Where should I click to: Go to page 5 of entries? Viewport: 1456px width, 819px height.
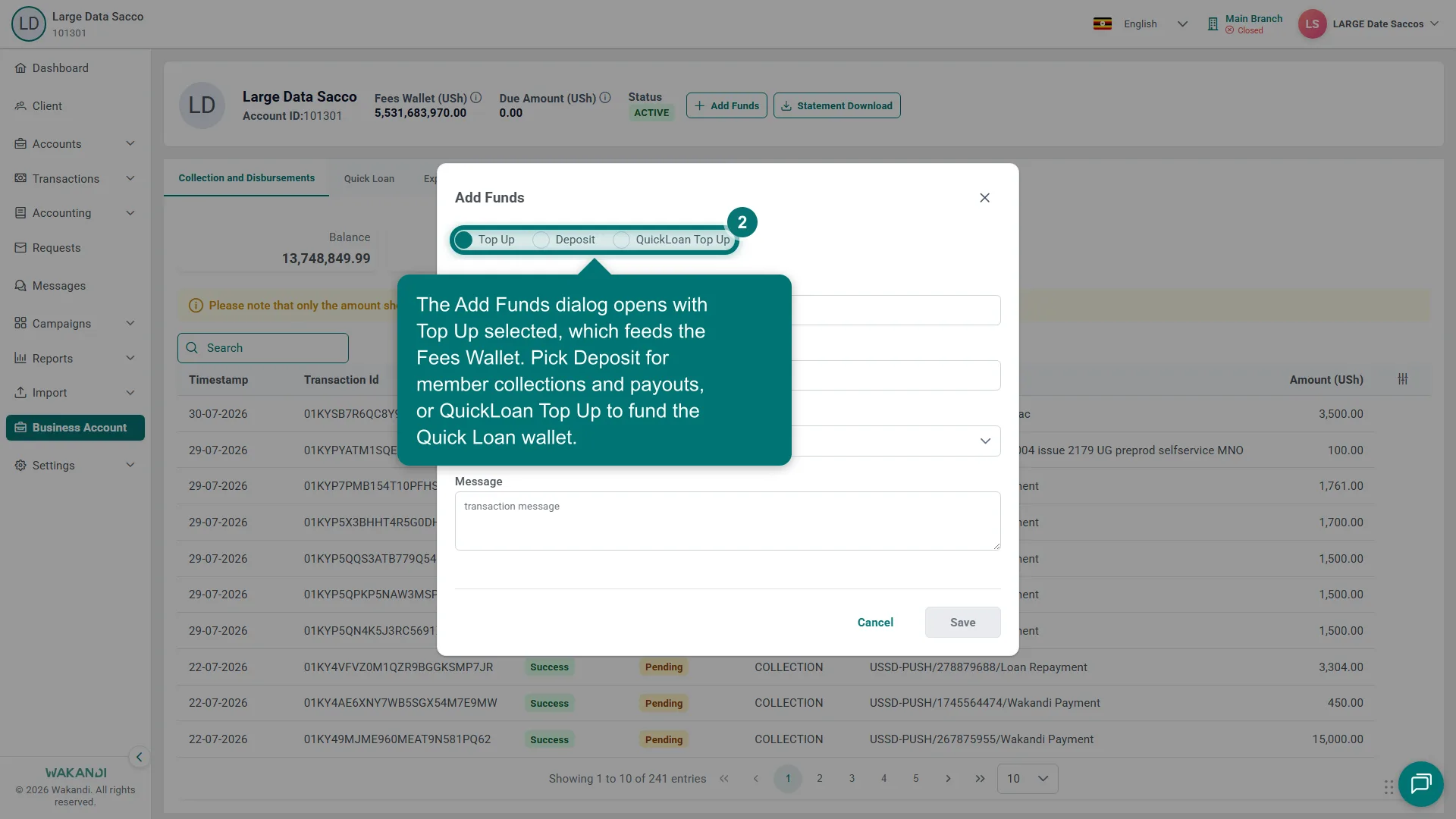point(916,779)
